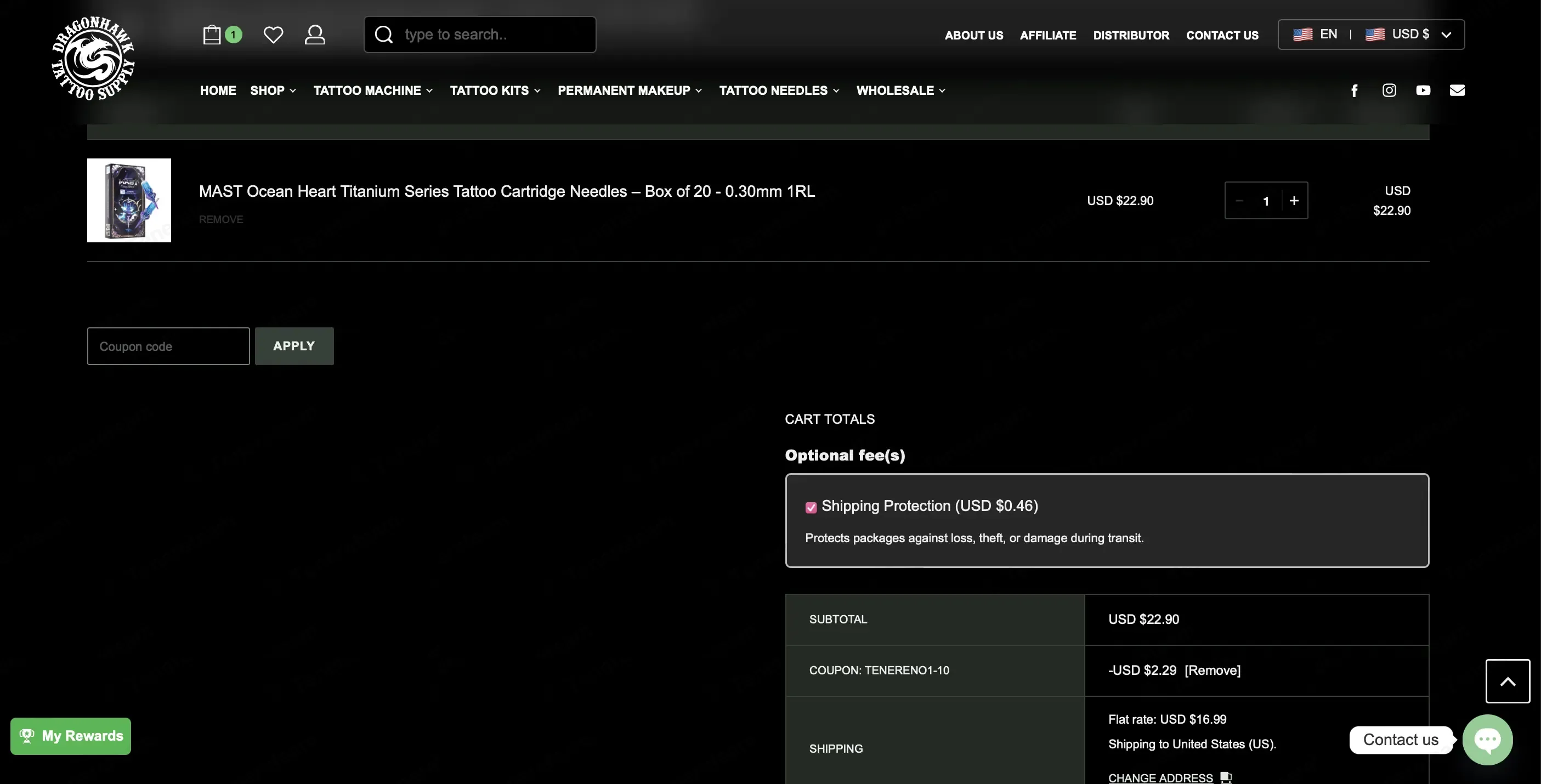Viewport: 1541px width, 784px height.
Task: Click the change address truck icon
Action: [1226, 777]
